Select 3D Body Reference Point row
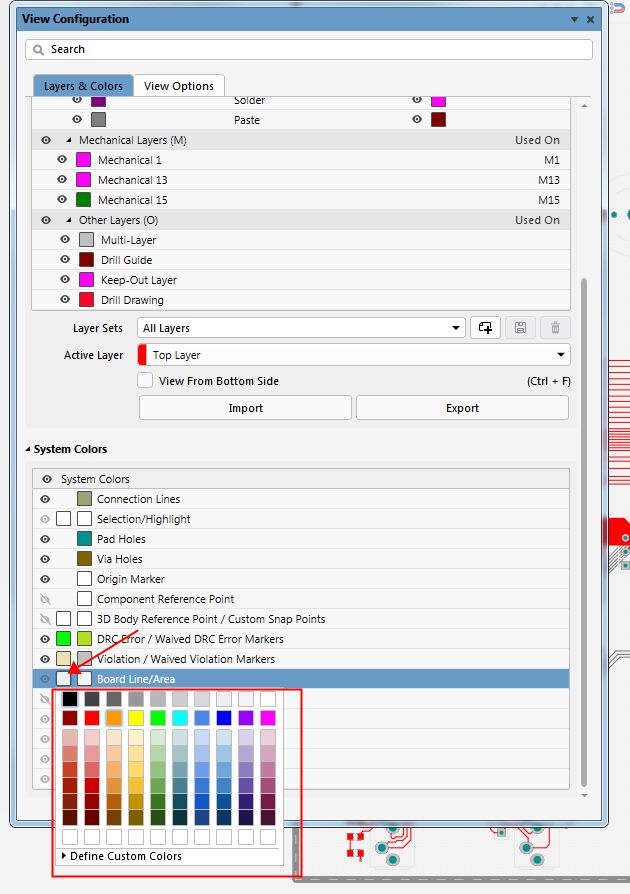The height and width of the screenshot is (894, 630). (x=301, y=619)
